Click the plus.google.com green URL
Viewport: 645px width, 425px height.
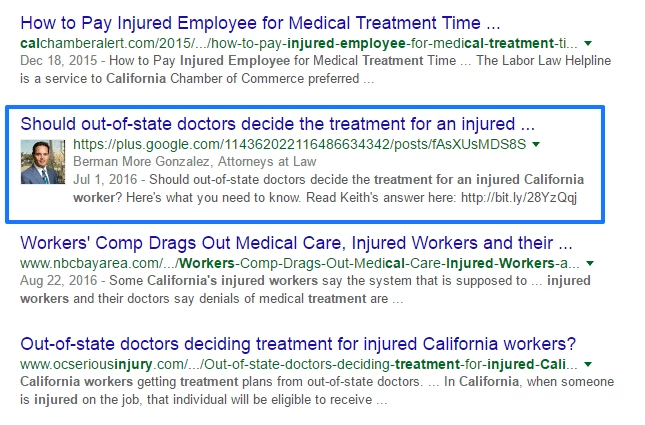tap(299, 144)
